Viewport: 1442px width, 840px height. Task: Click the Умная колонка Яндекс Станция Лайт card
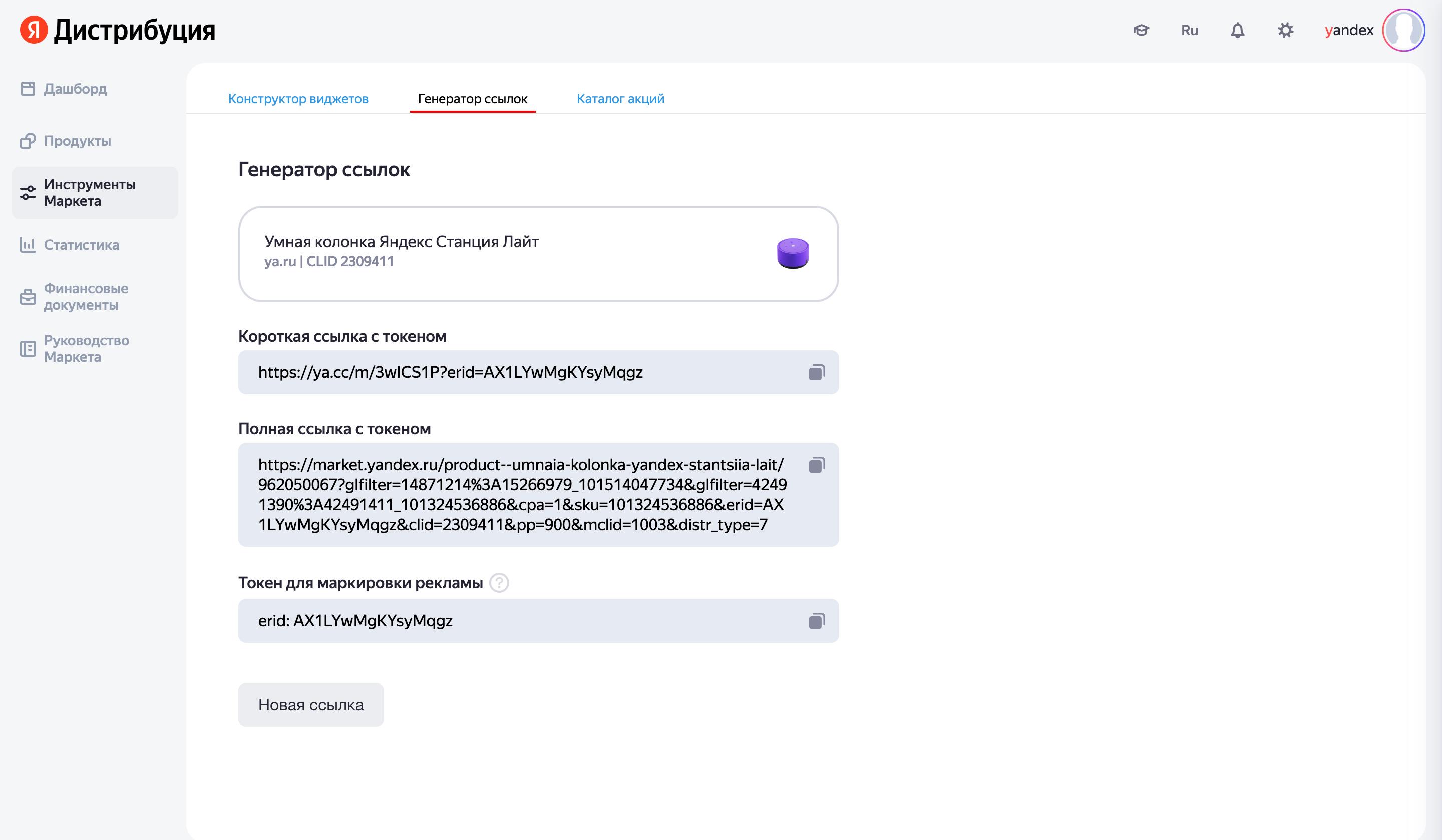click(x=538, y=254)
